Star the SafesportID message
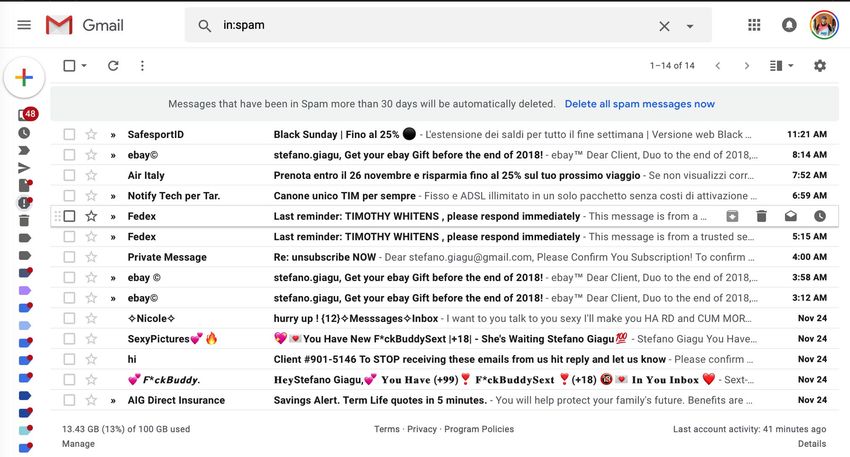Viewport: 850px width, 457px height. 91,134
